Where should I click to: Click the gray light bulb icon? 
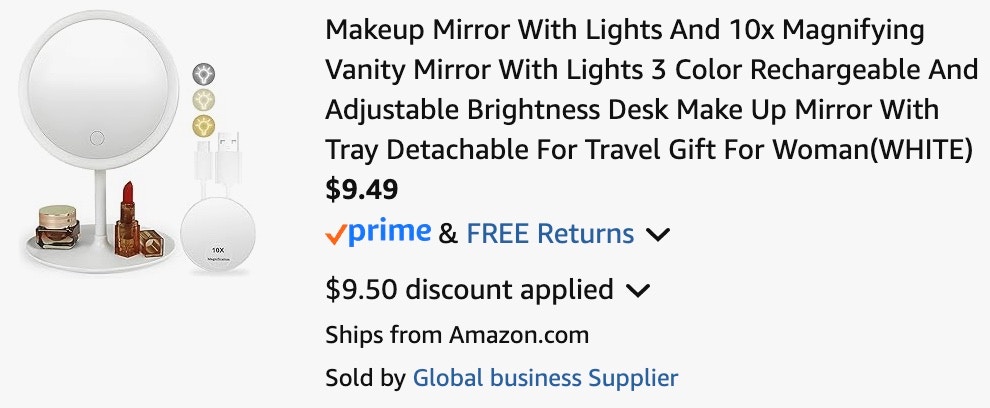pos(205,74)
